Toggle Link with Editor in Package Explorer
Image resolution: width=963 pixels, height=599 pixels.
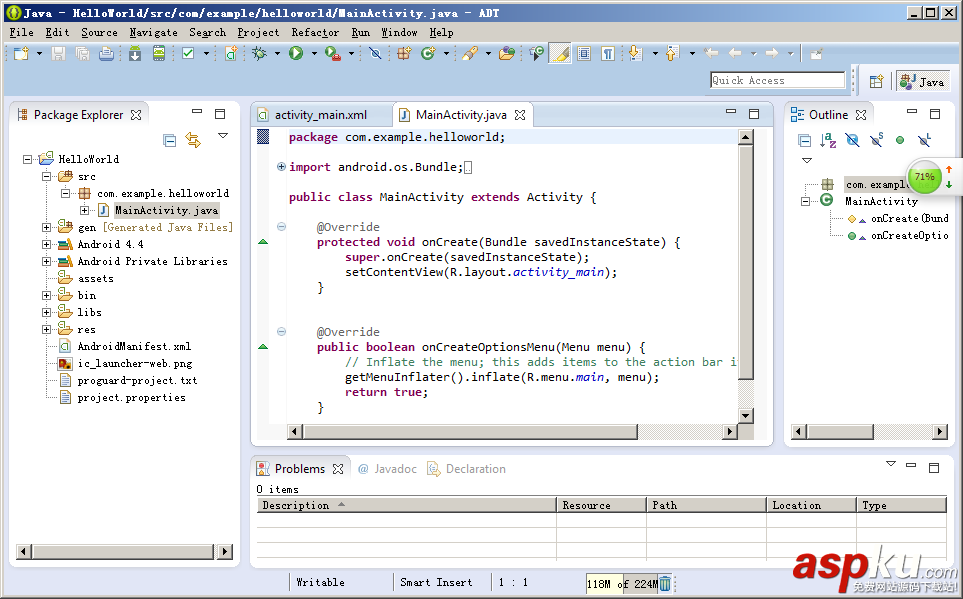(193, 140)
